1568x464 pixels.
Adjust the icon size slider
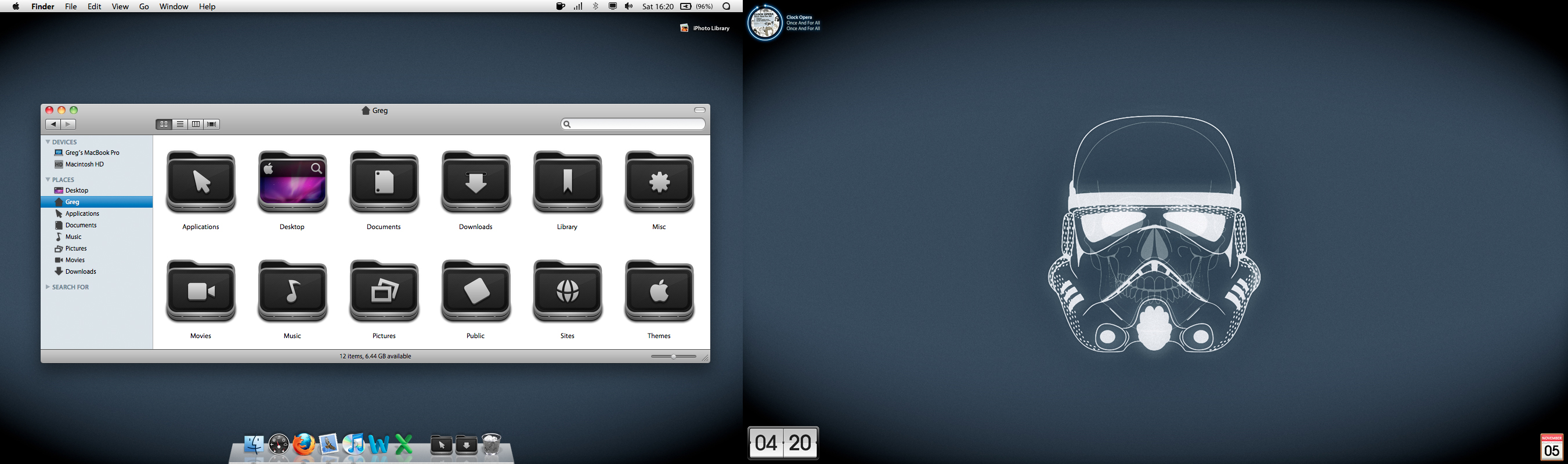[673, 356]
